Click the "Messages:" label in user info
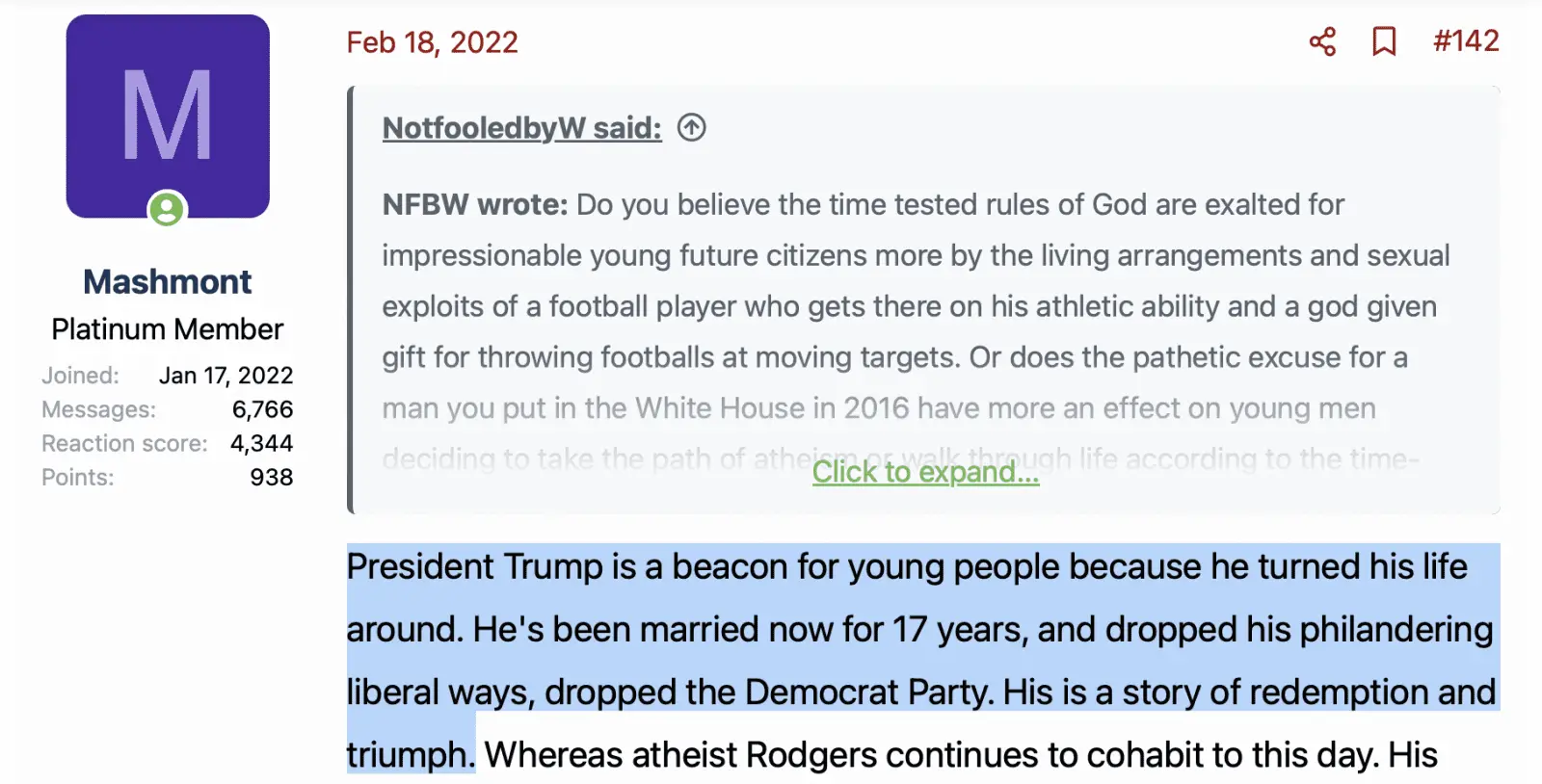This screenshot has width=1542, height=784. click(x=98, y=409)
